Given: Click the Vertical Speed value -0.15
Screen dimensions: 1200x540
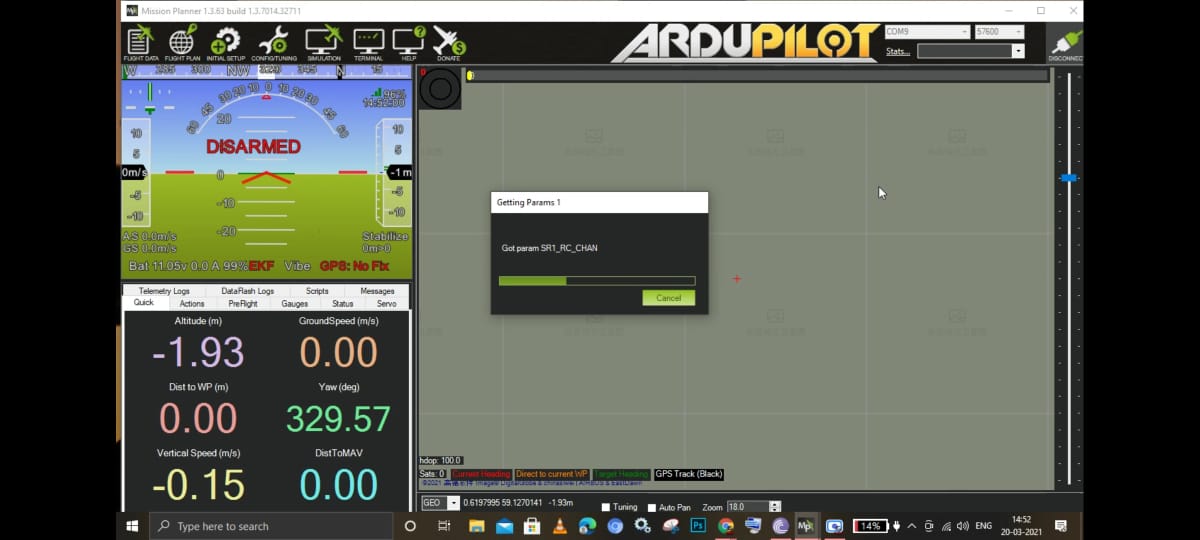Looking at the screenshot, I should (198, 484).
